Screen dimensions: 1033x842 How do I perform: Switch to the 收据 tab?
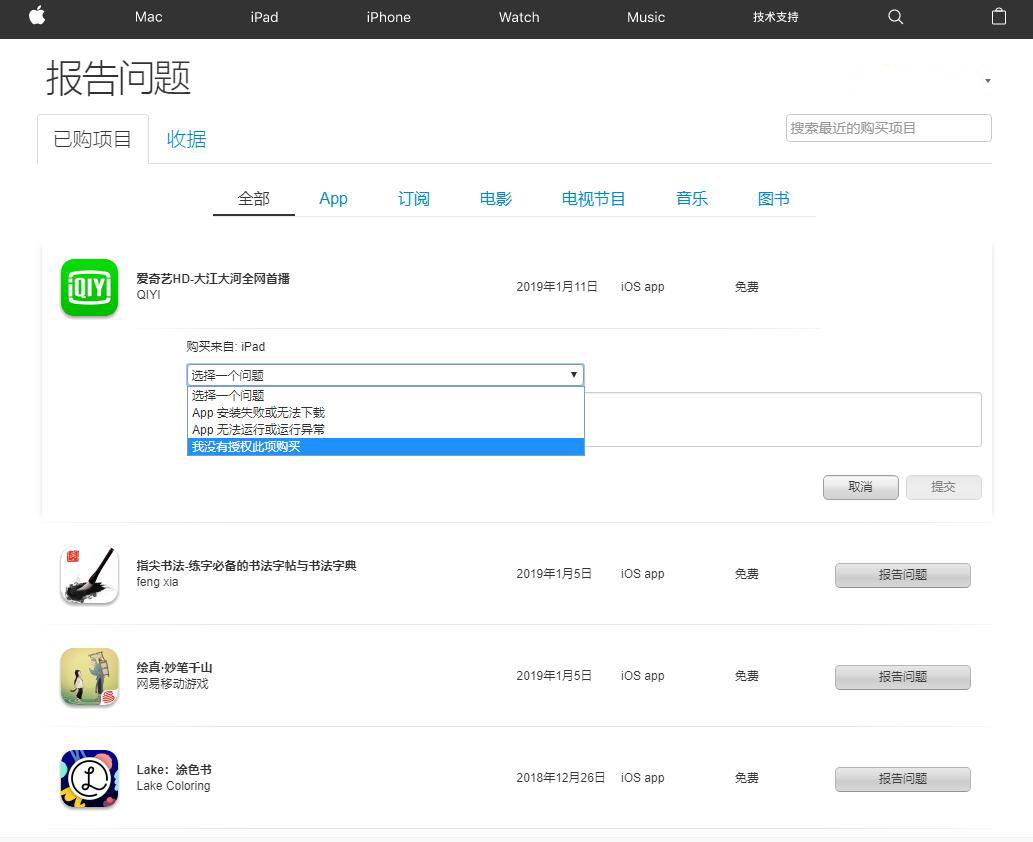pyautogui.click(x=186, y=139)
